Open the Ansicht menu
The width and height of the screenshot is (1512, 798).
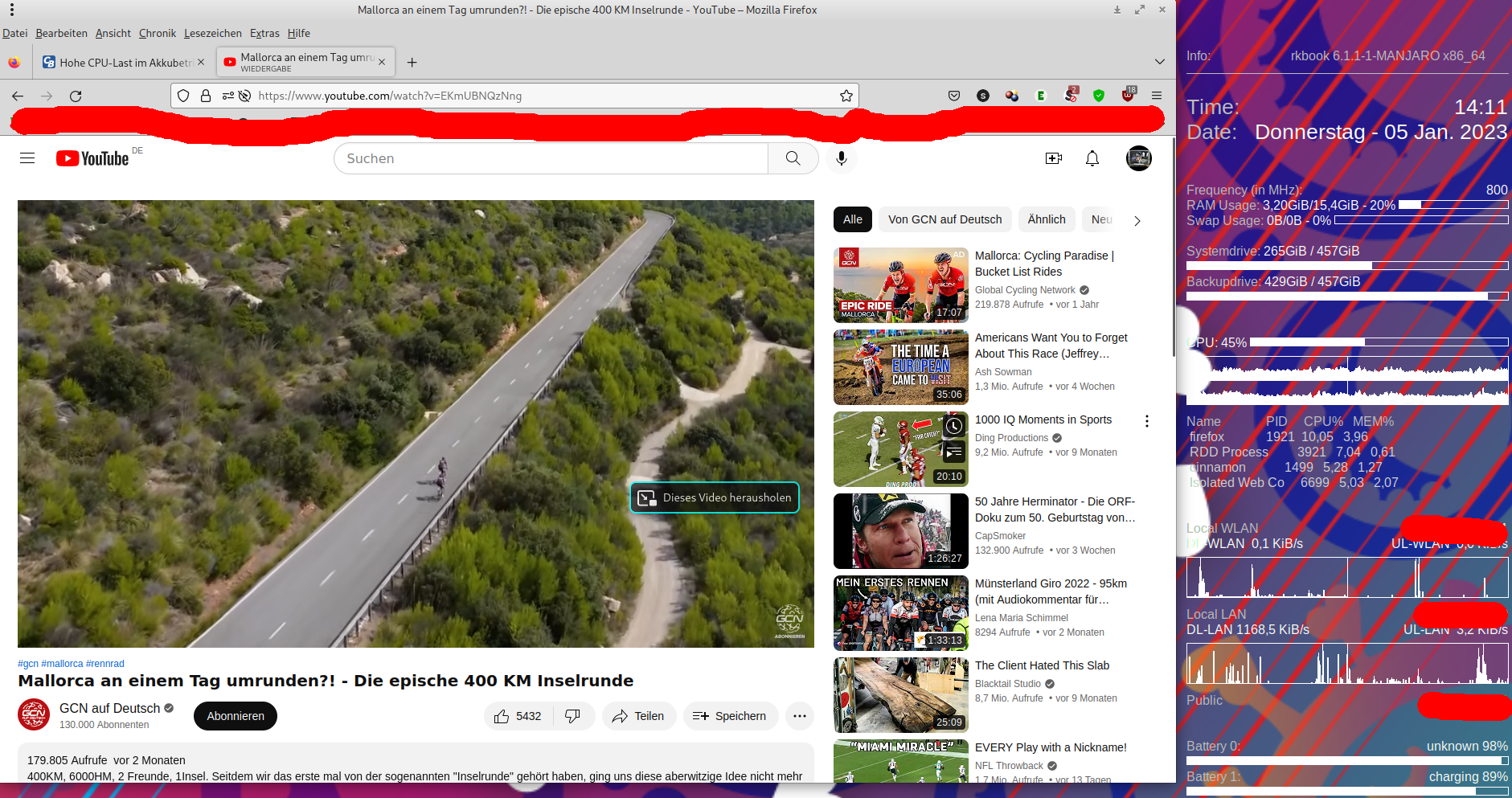[x=113, y=33]
